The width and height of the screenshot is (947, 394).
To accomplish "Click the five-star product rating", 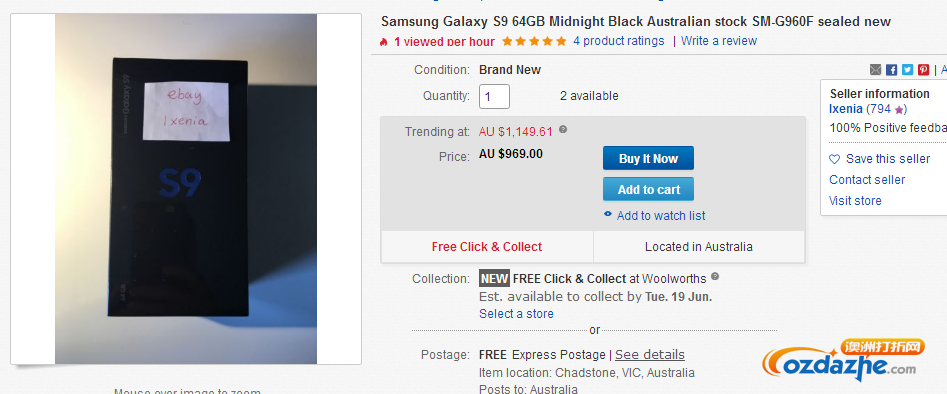I will (534, 41).
